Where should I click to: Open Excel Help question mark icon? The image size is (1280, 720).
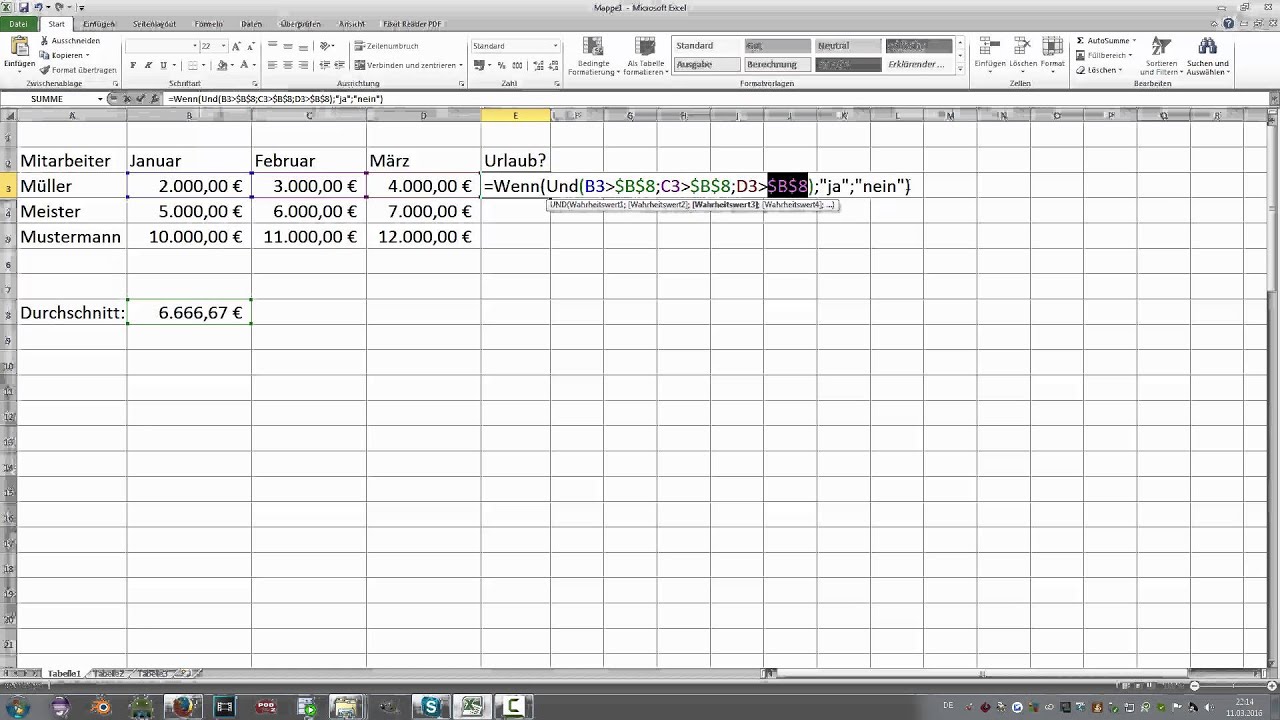click(x=1231, y=24)
